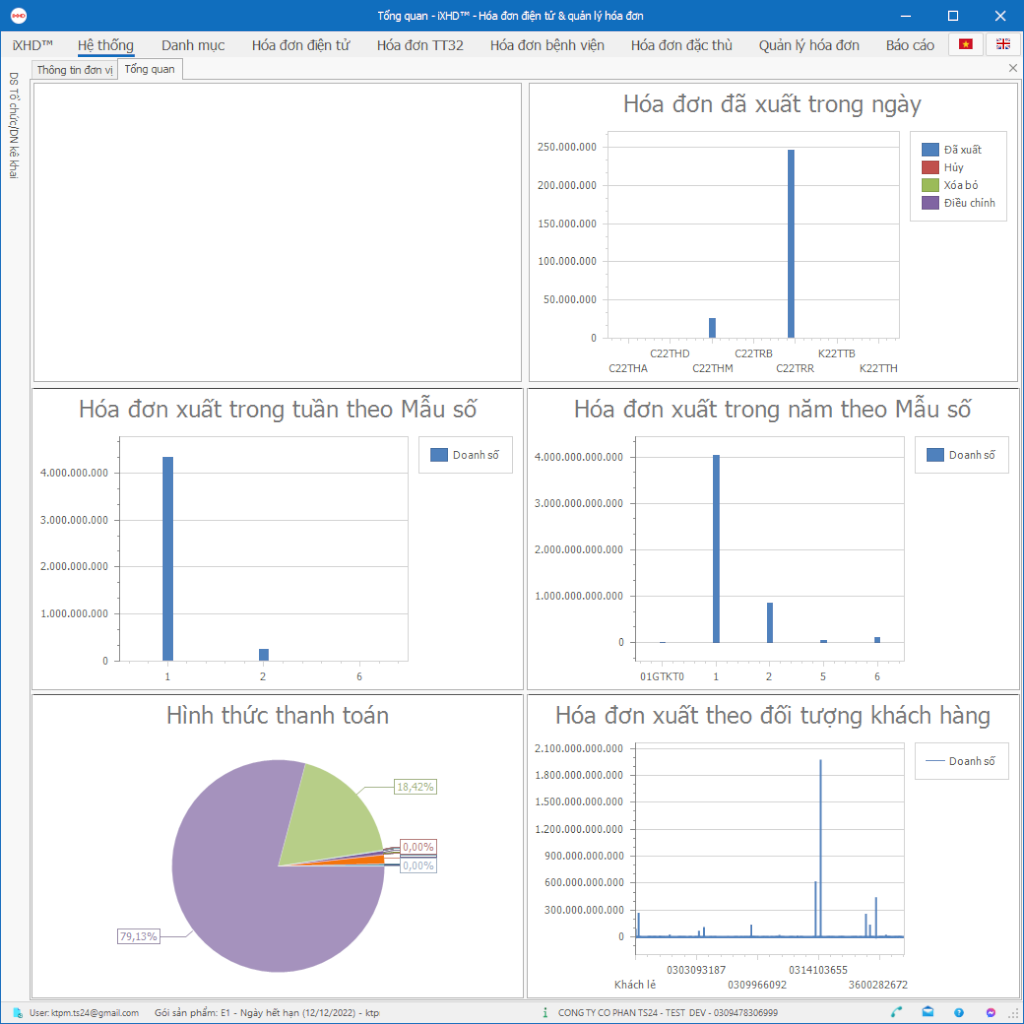The image size is (1024, 1024).
Task: Expand the collapsed DS Tổ chức/DN kê khai panel
Action: (14, 125)
